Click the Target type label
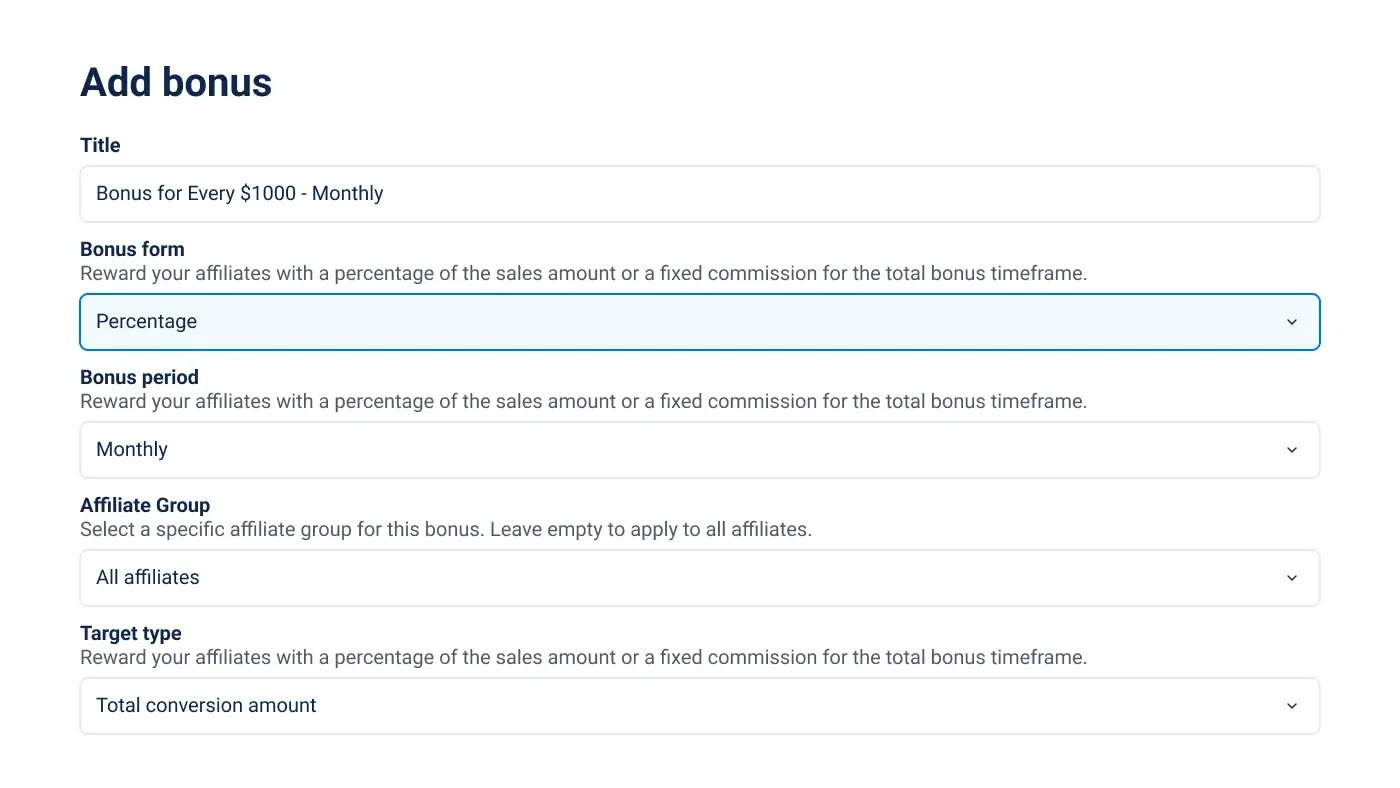 coord(131,633)
